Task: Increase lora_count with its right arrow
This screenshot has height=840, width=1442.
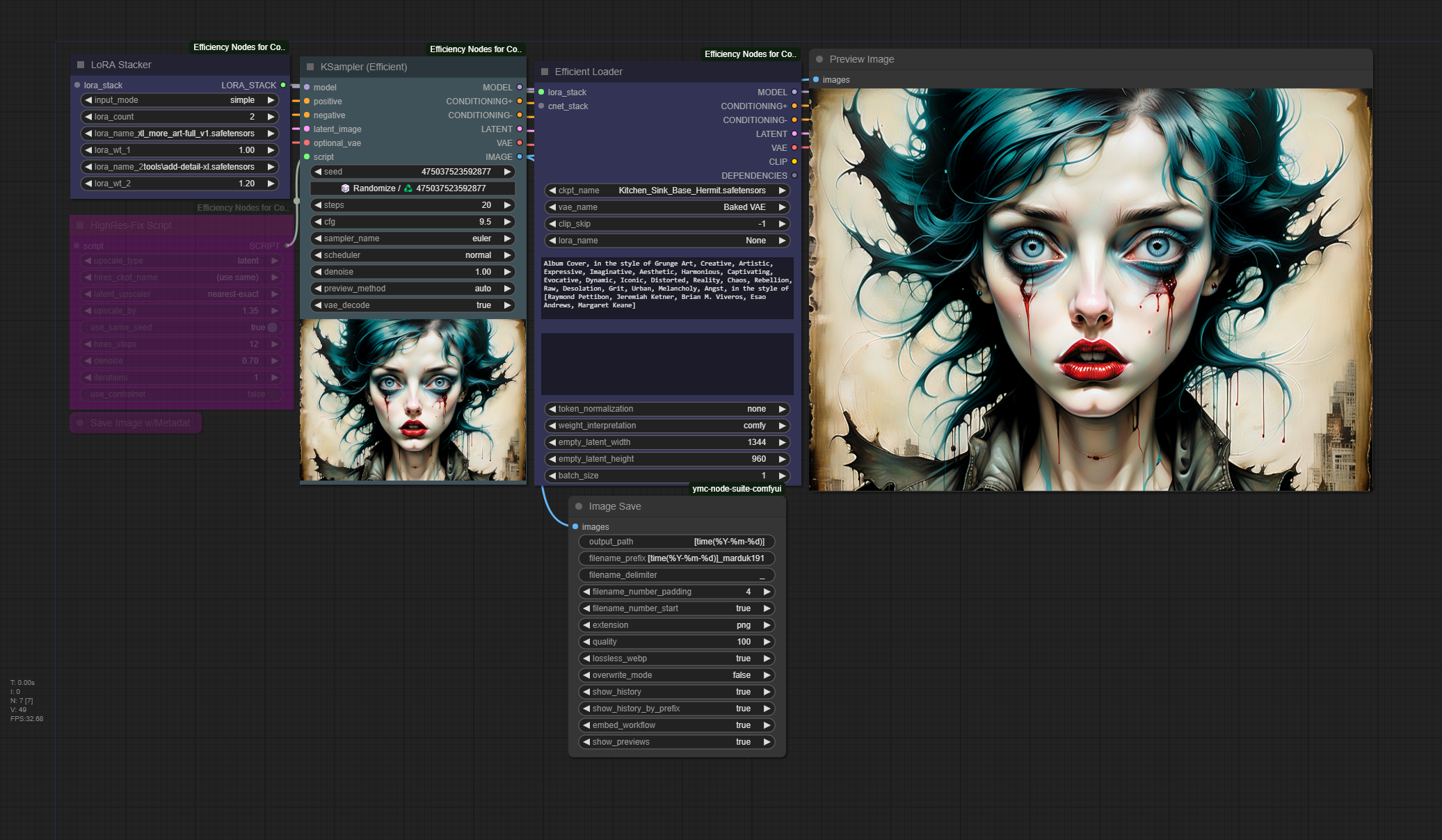Action: tap(271, 117)
